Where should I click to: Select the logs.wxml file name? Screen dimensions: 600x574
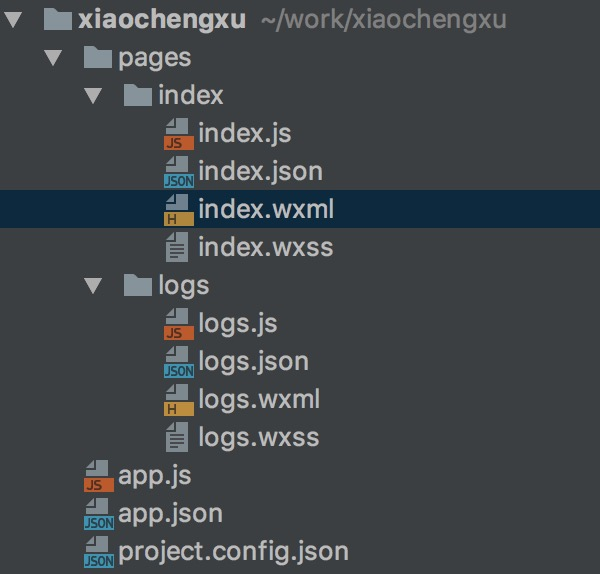pos(259,400)
